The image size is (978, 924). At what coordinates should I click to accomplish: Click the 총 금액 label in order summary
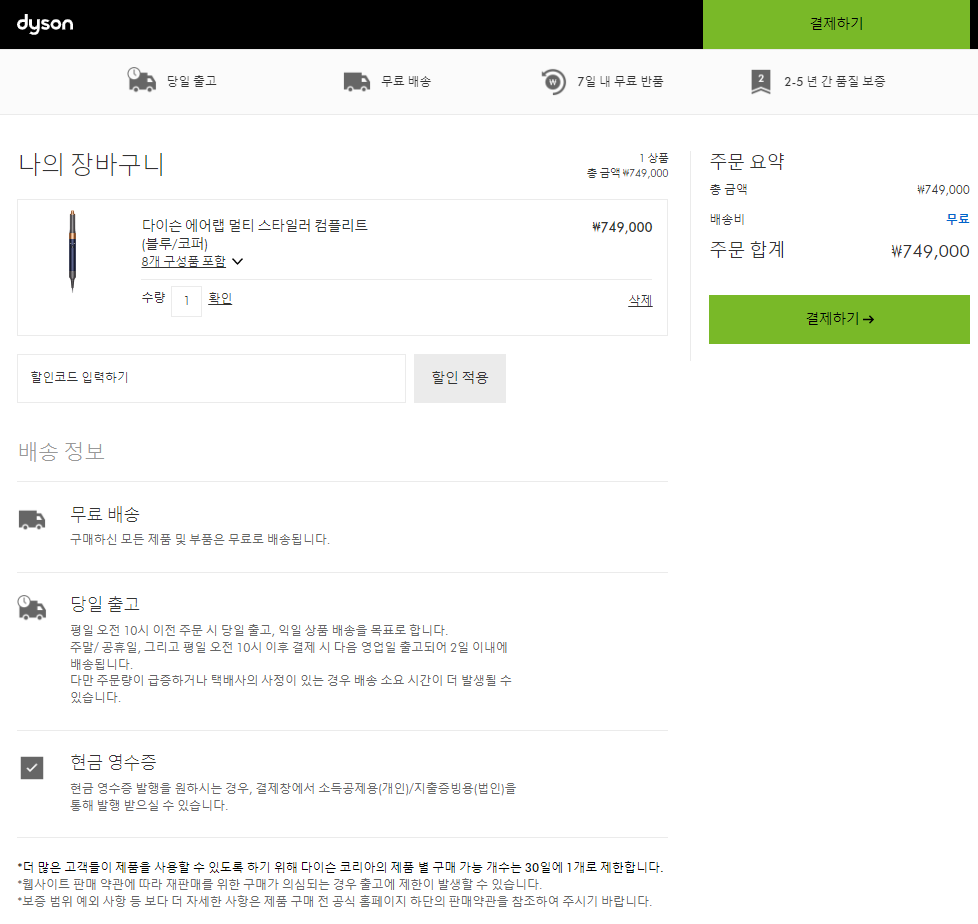(729, 190)
